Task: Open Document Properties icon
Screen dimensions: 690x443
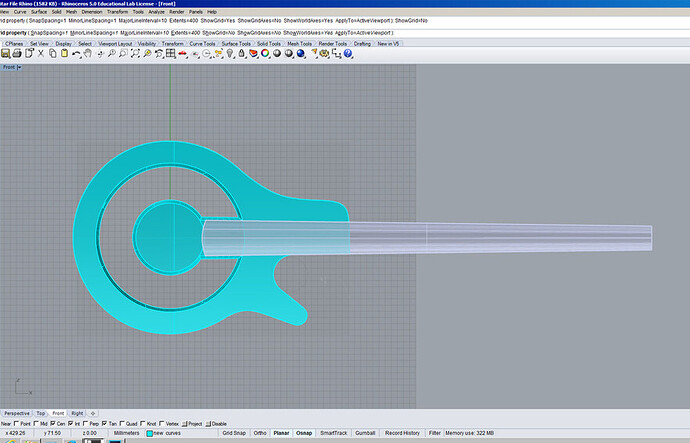Action: click(29, 53)
